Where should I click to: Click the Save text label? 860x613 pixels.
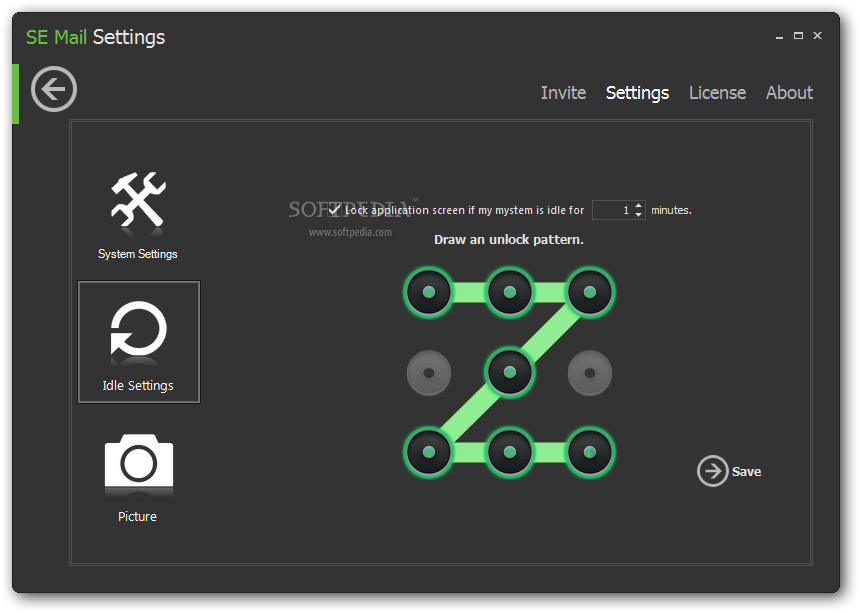point(746,472)
